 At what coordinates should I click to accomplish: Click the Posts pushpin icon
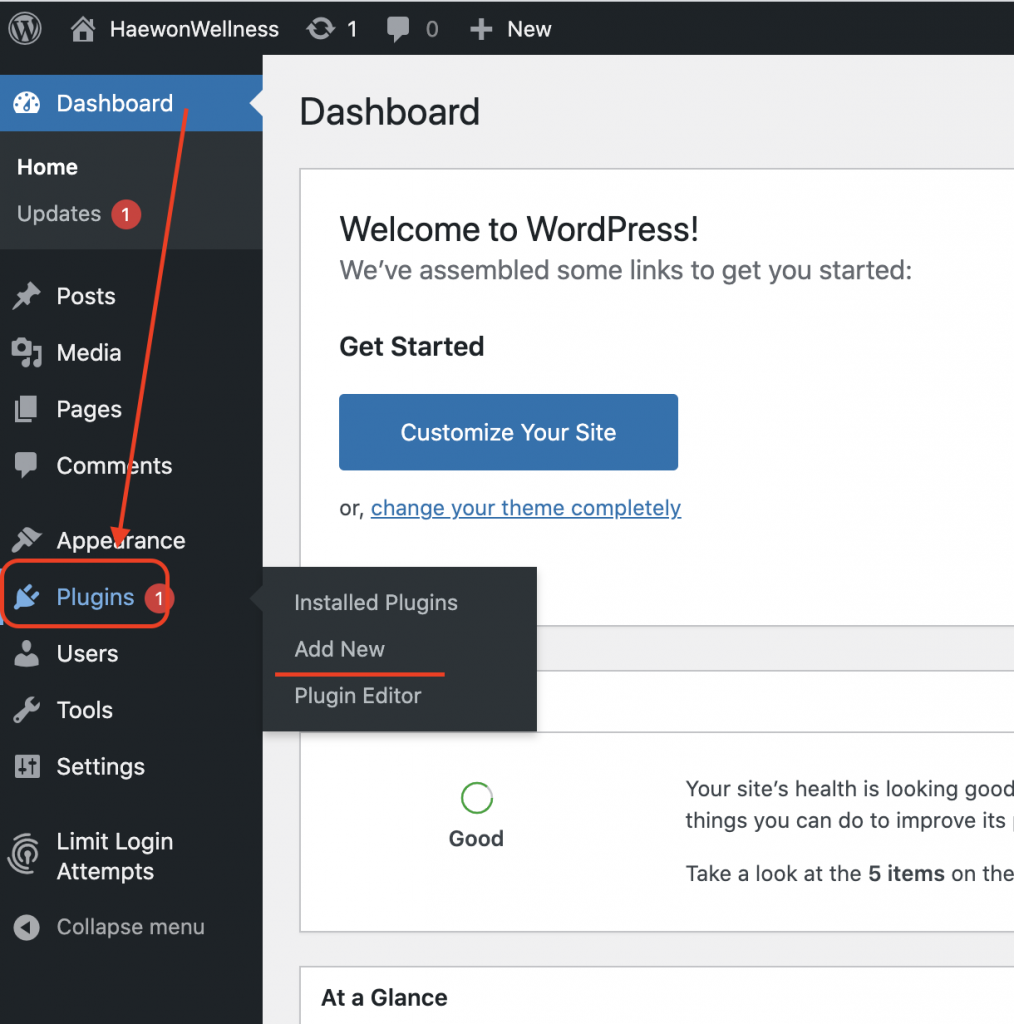click(x=26, y=296)
